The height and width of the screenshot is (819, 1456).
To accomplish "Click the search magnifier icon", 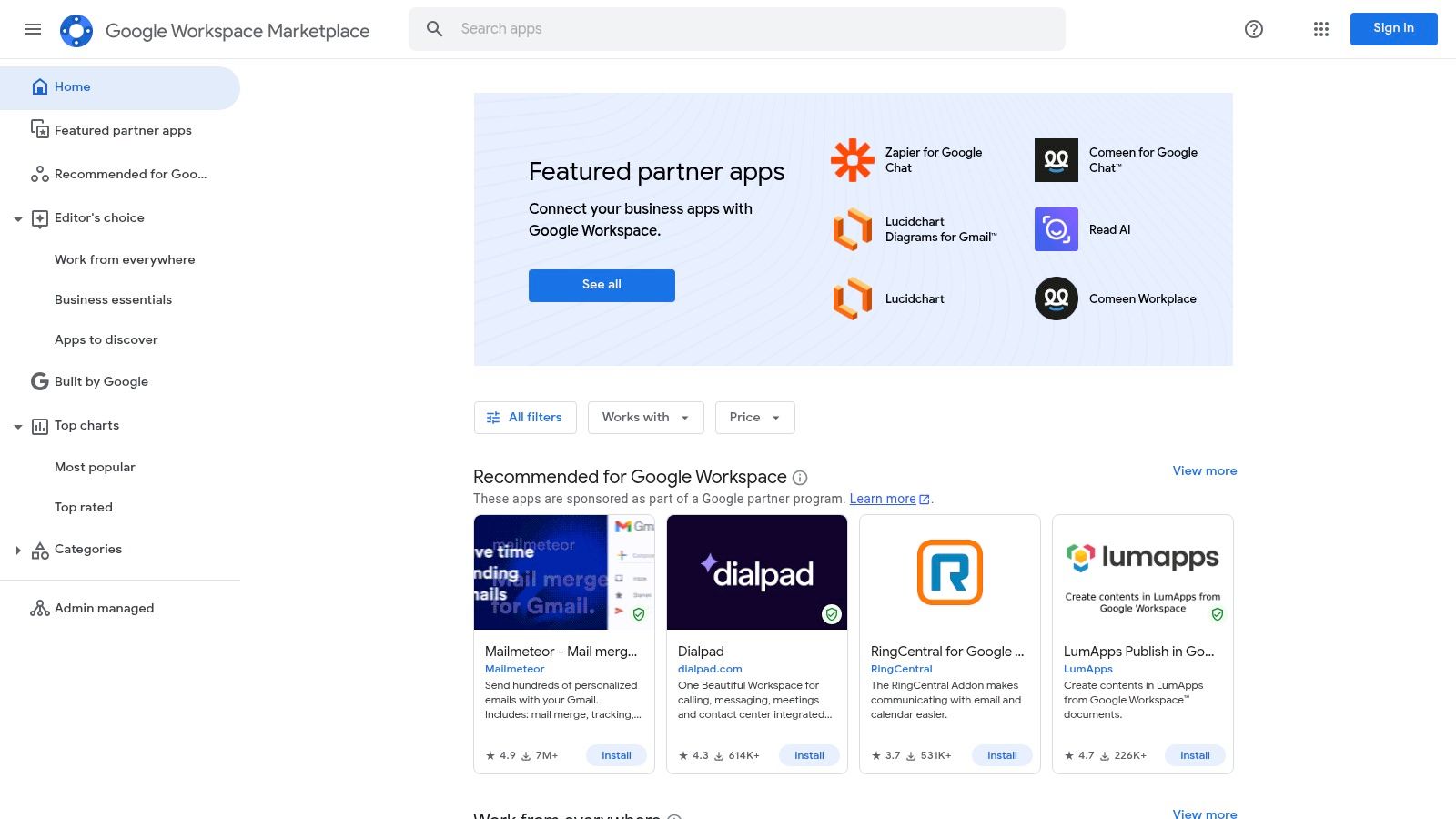I will click(x=434, y=28).
